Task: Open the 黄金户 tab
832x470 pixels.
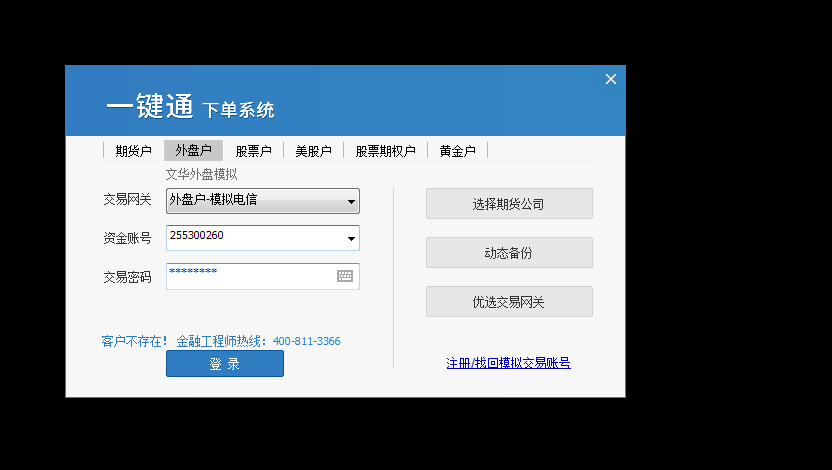Action: pos(457,151)
